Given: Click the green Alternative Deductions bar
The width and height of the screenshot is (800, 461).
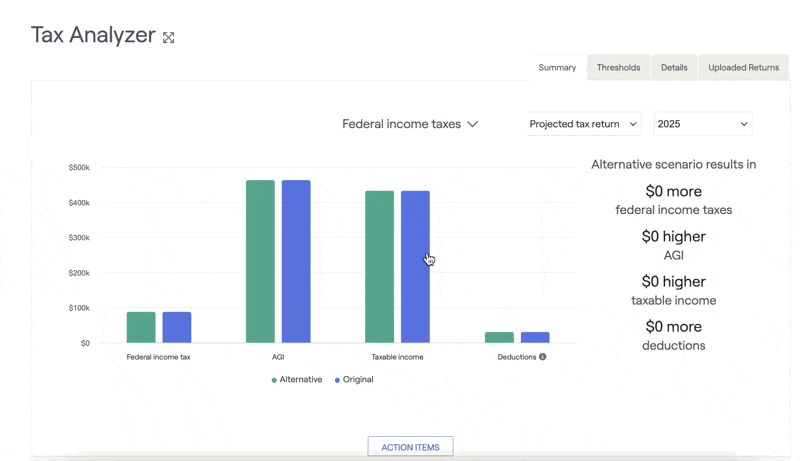Looking at the screenshot, I should pos(499,338).
